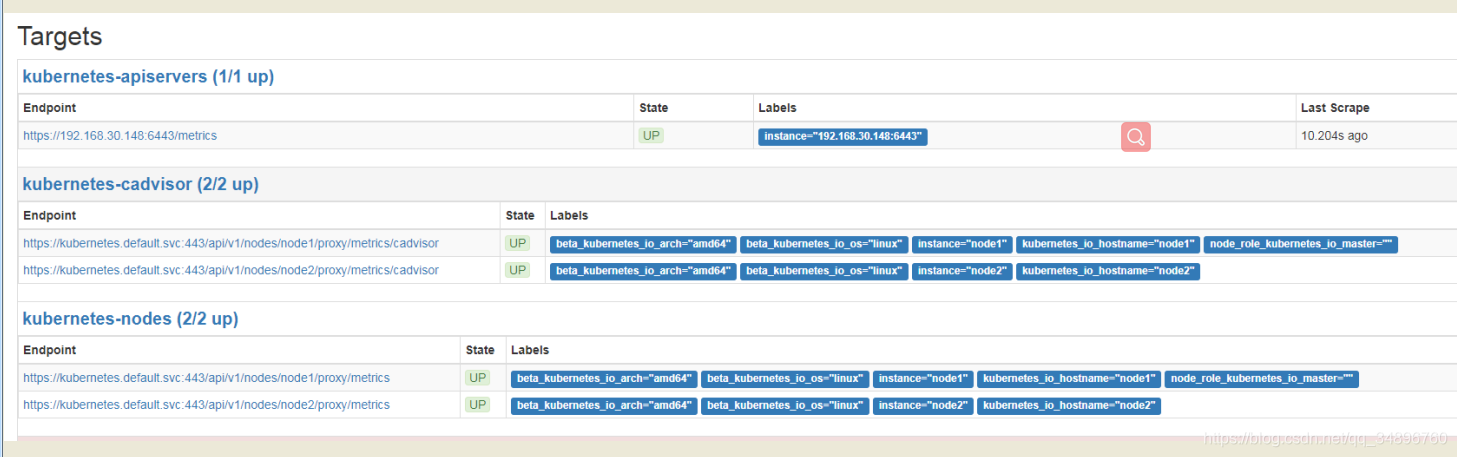This screenshot has width=1457, height=457.
Task: Click the kubernetes_io_hostname="node2" label in the kubernetes-nodes section
Action: [x=1069, y=406]
